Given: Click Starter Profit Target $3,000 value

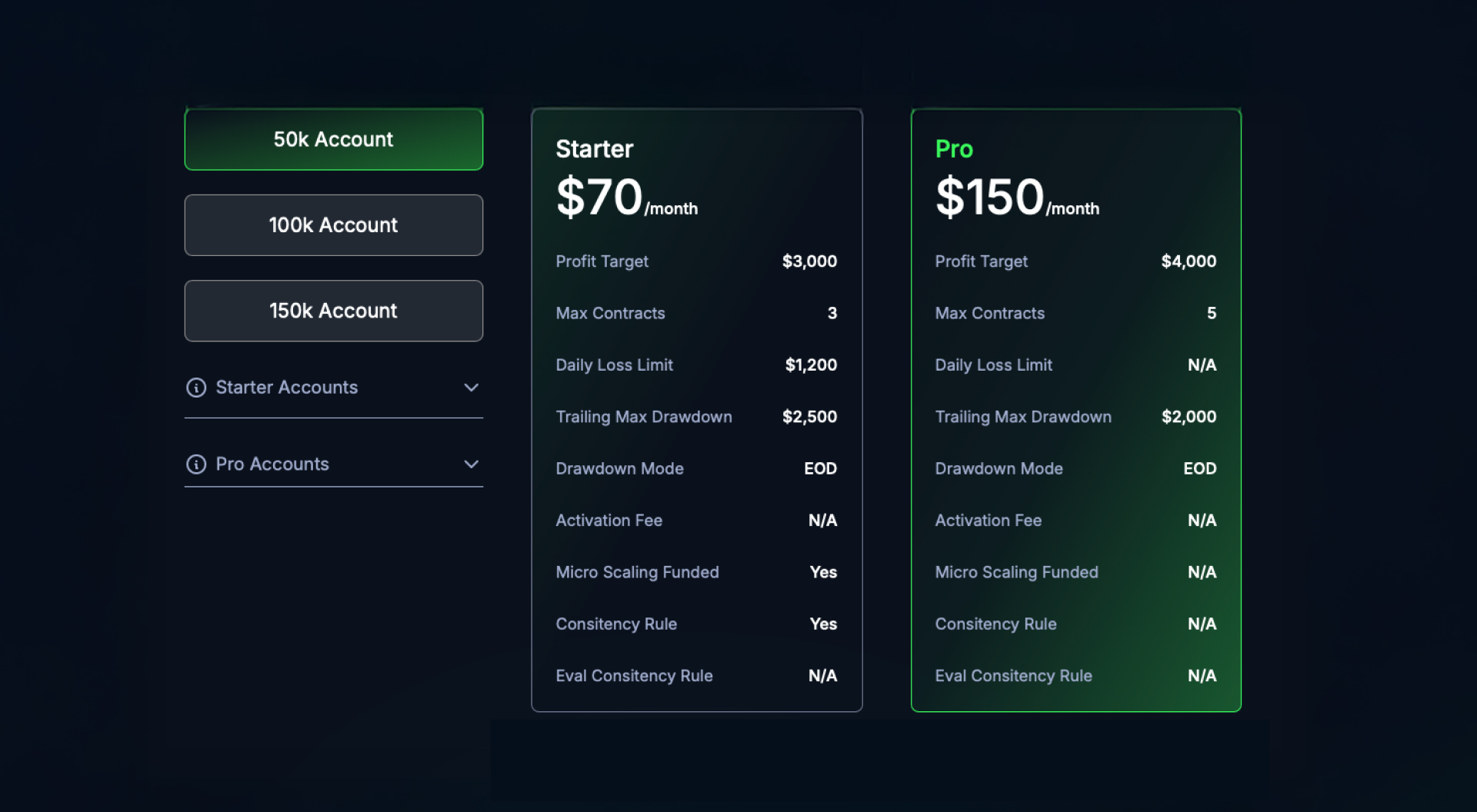Looking at the screenshot, I should point(809,261).
